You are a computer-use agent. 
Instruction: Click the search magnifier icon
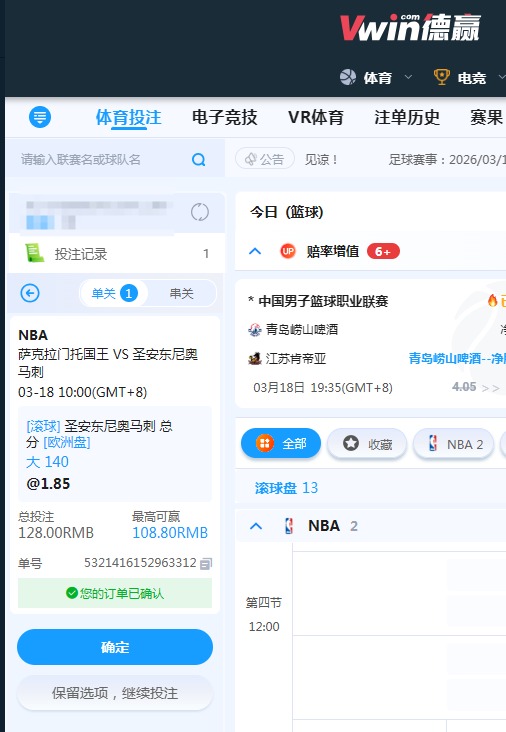(x=198, y=160)
